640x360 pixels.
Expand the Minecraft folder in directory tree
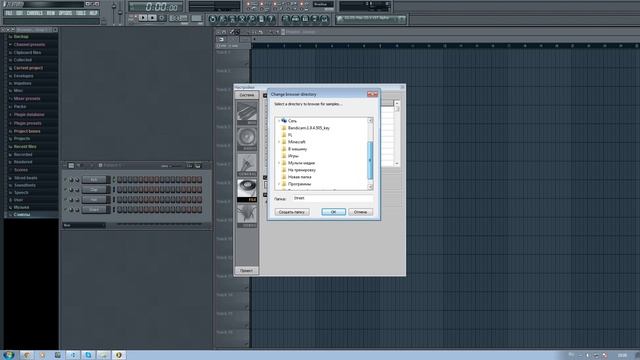[x=279, y=142]
